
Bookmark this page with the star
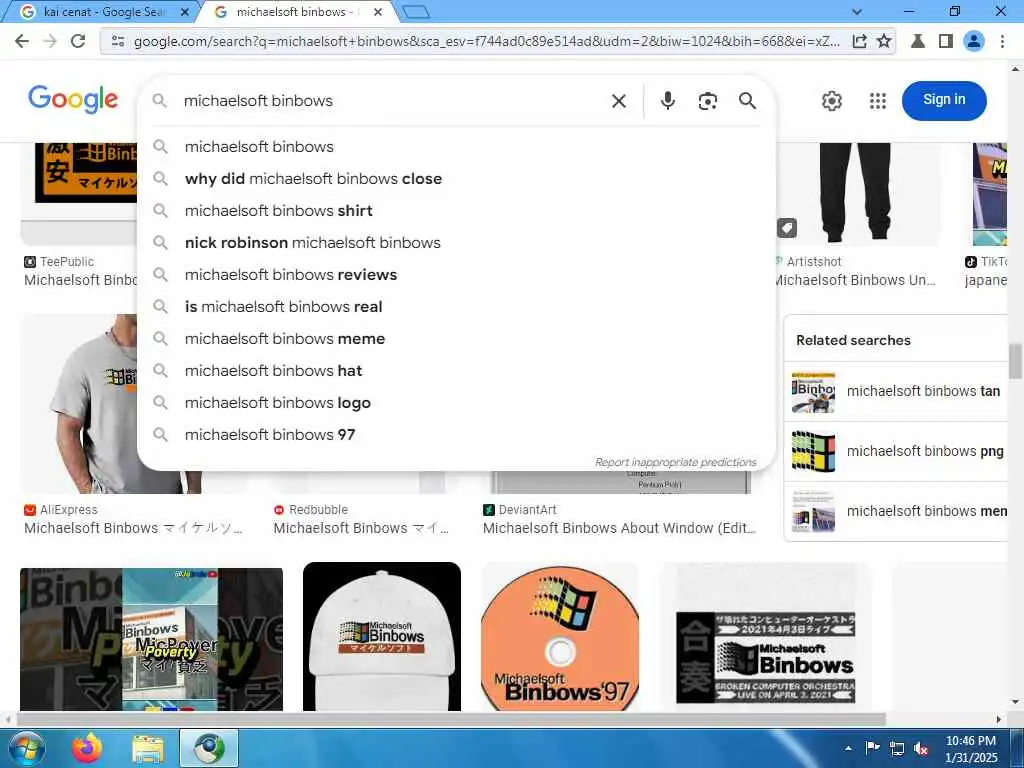[x=884, y=41]
